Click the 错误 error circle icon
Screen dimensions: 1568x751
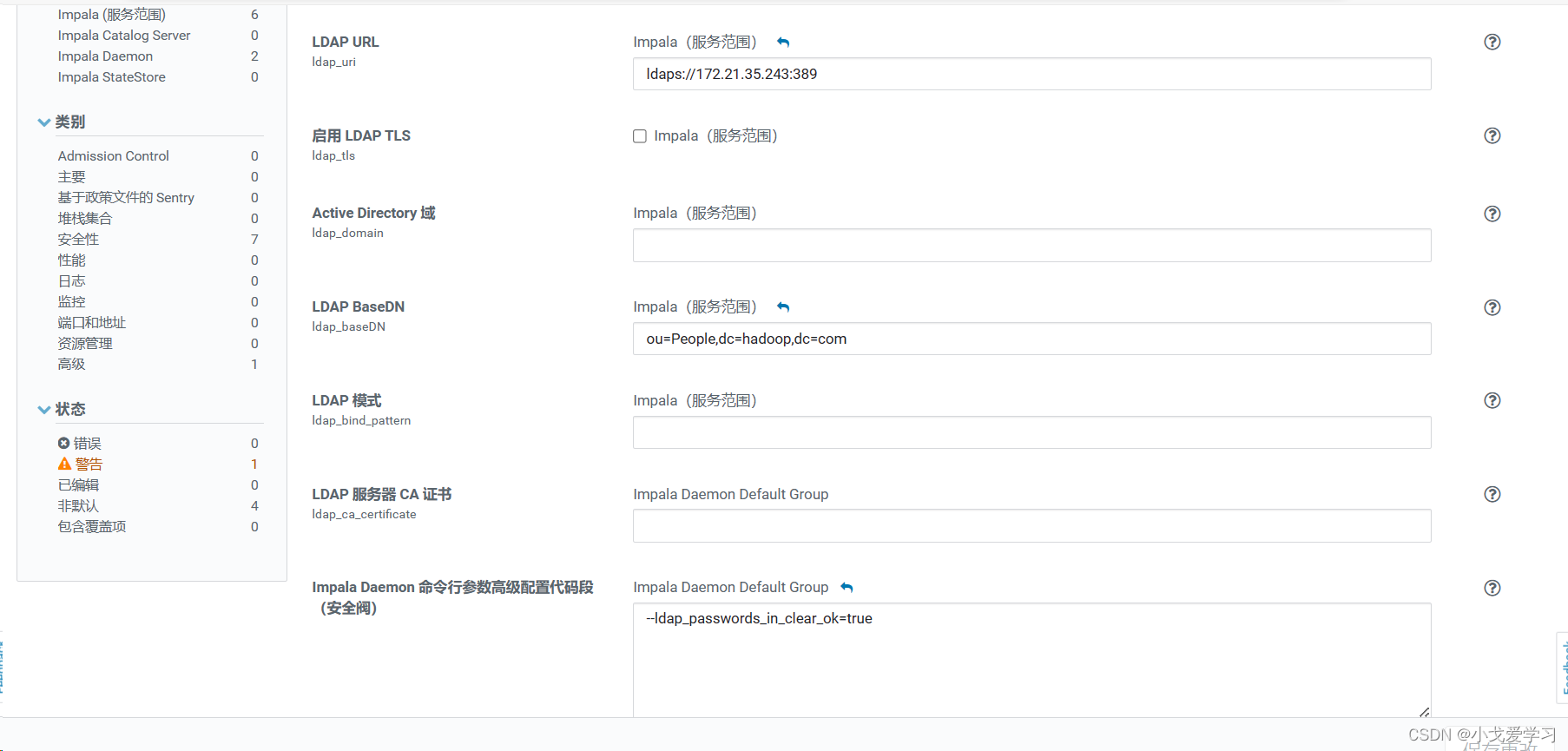[x=63, y=443]
